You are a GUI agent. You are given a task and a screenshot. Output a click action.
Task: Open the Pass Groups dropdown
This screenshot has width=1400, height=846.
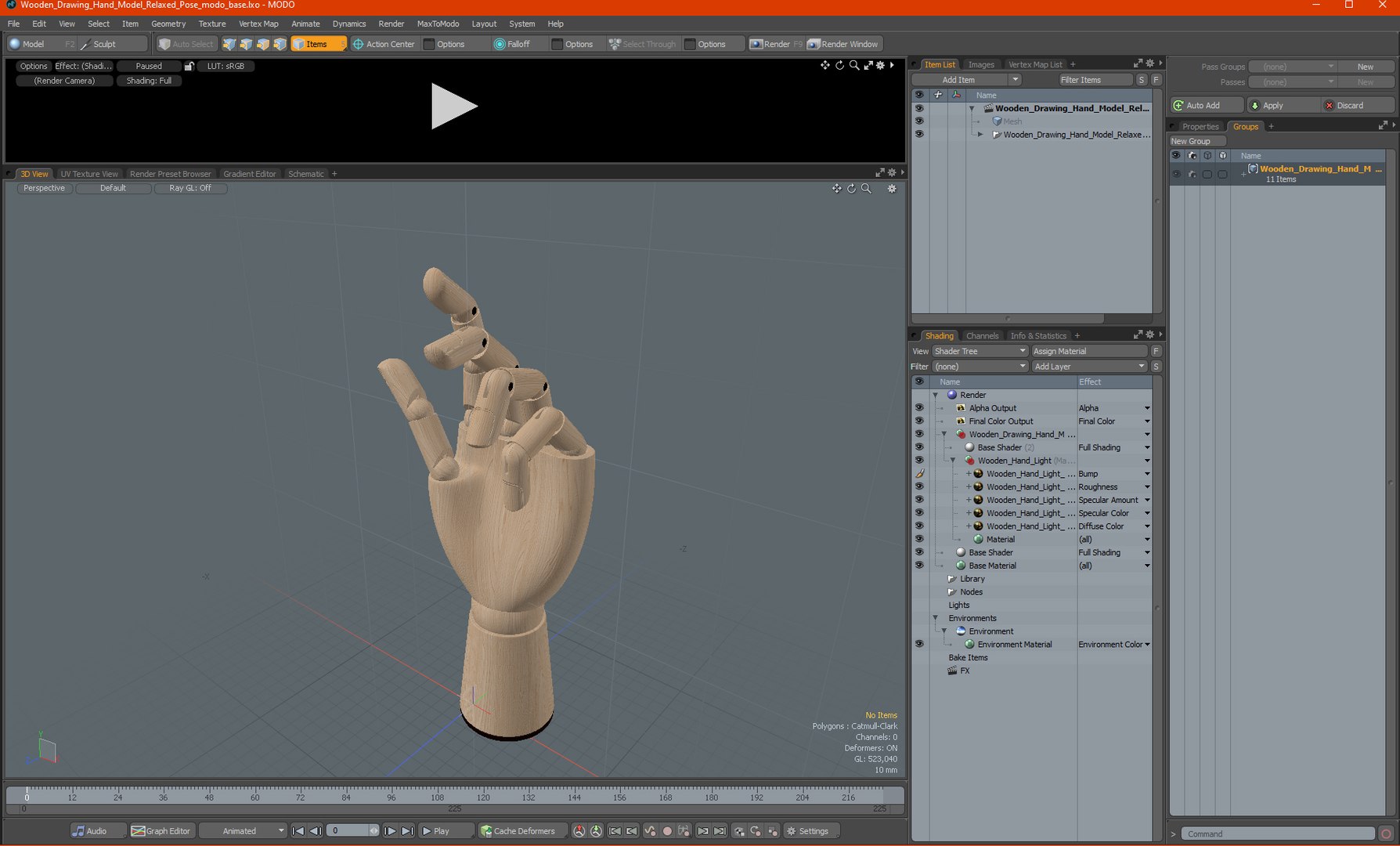pos(1293,67)
